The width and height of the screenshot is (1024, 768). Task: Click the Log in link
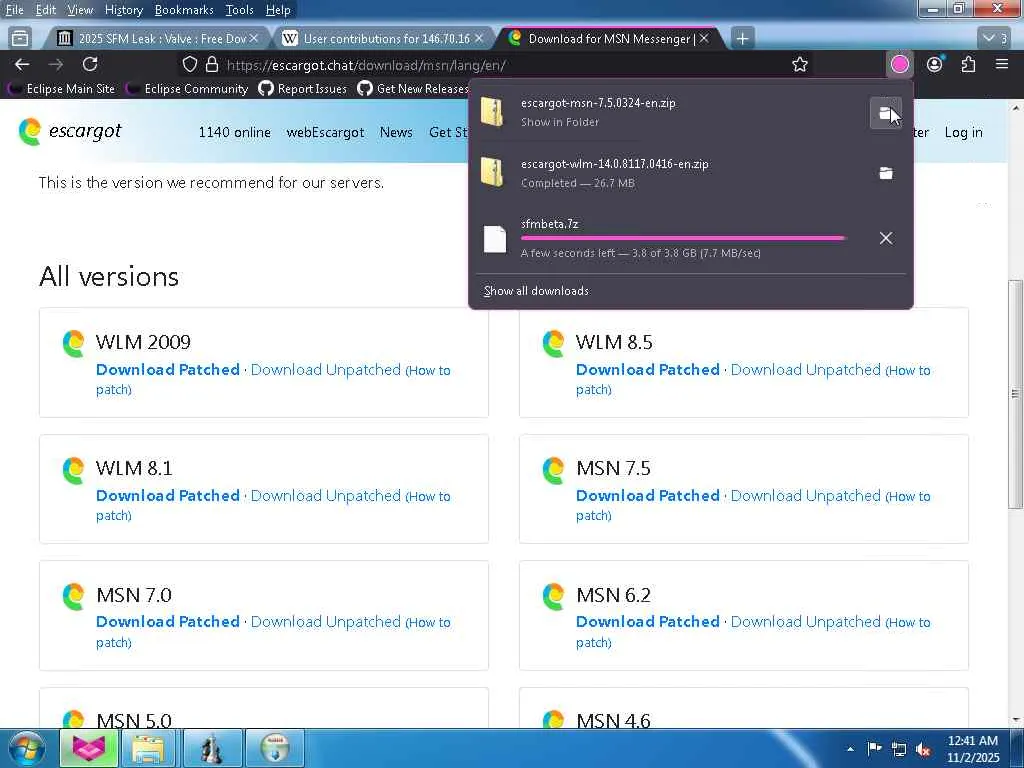[x=963, y=132]
